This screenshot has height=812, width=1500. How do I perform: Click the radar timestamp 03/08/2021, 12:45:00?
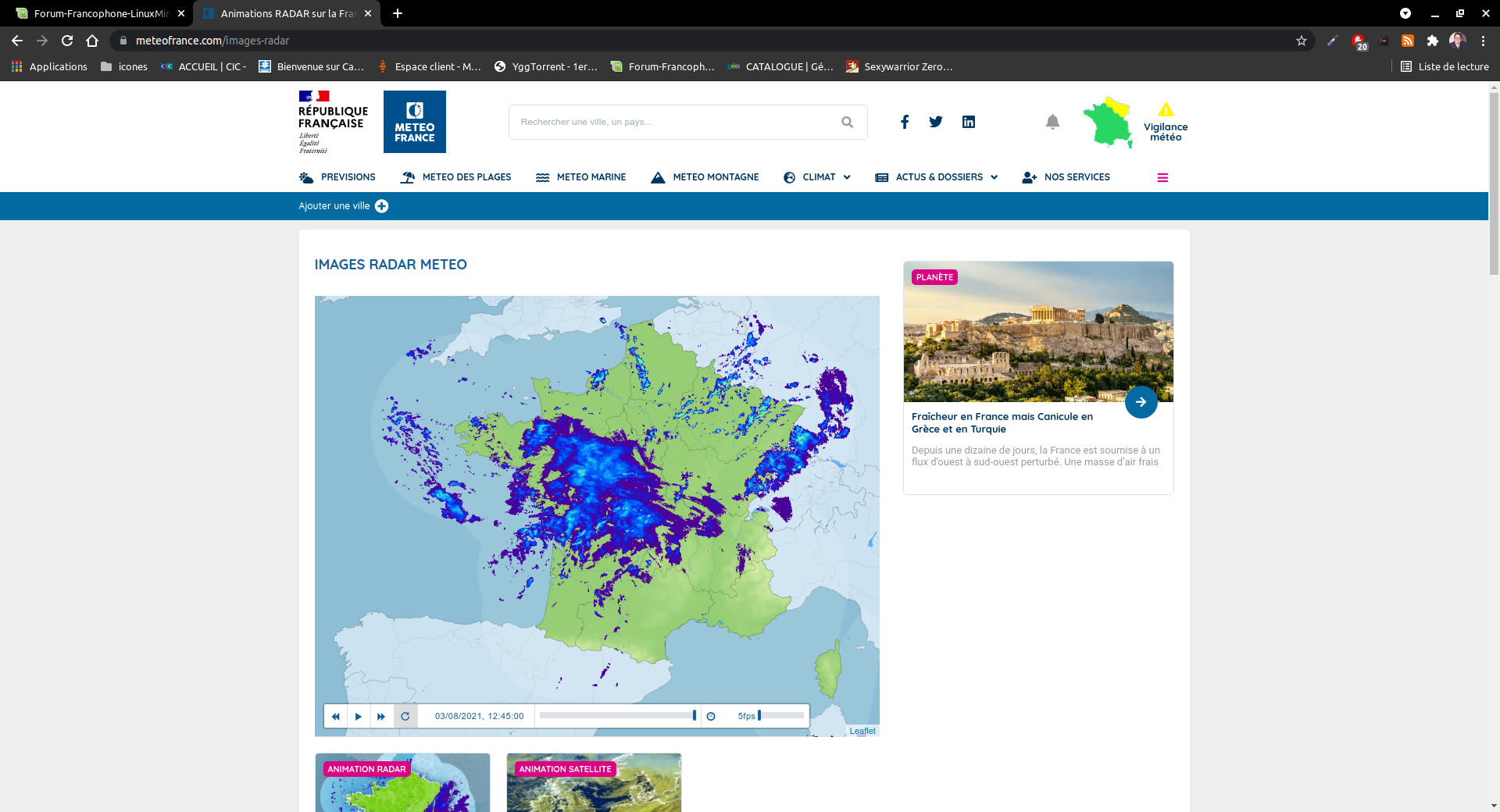(479, 716)
